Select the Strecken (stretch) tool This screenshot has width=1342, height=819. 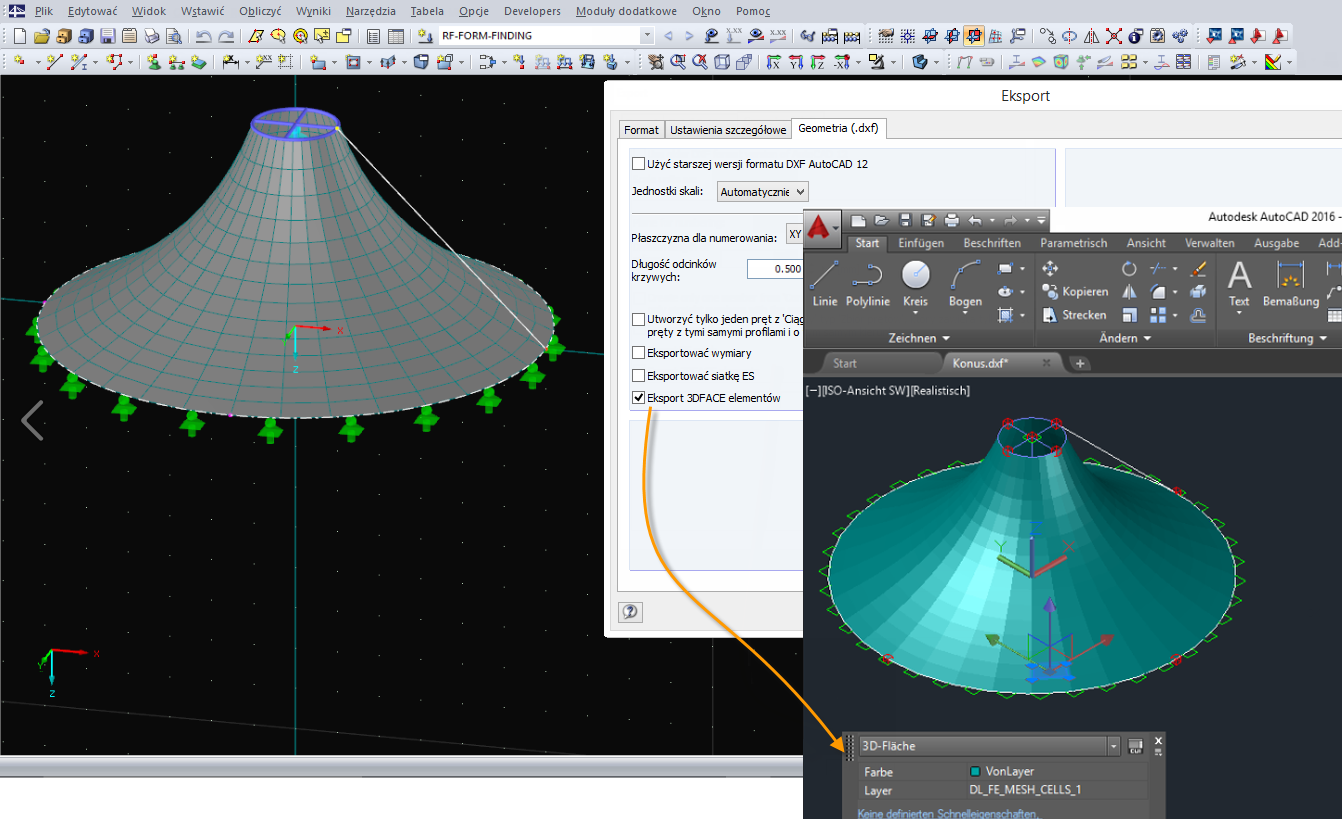click(x=1075, y=314)
